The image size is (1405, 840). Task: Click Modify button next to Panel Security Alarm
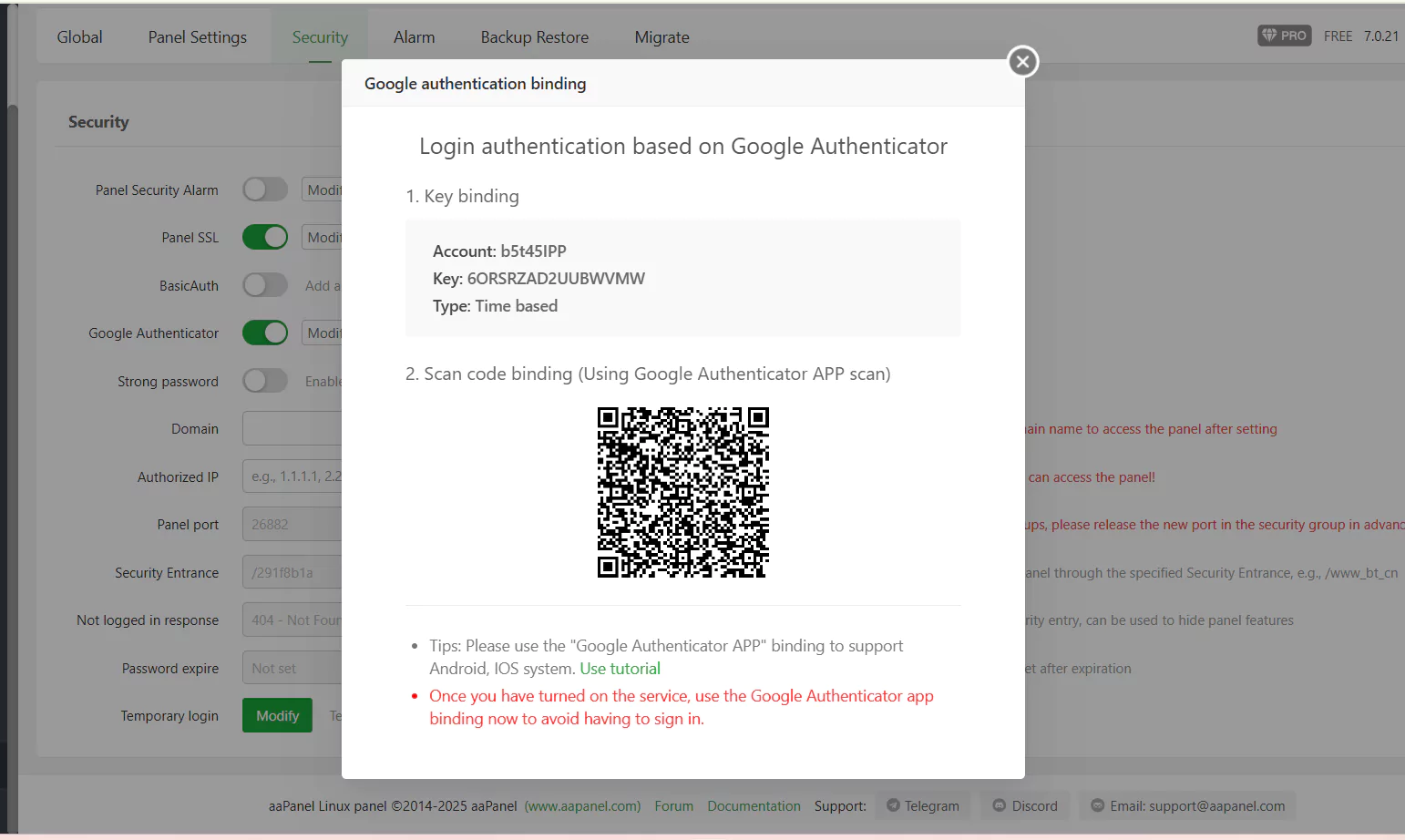[x=323, y=190]
